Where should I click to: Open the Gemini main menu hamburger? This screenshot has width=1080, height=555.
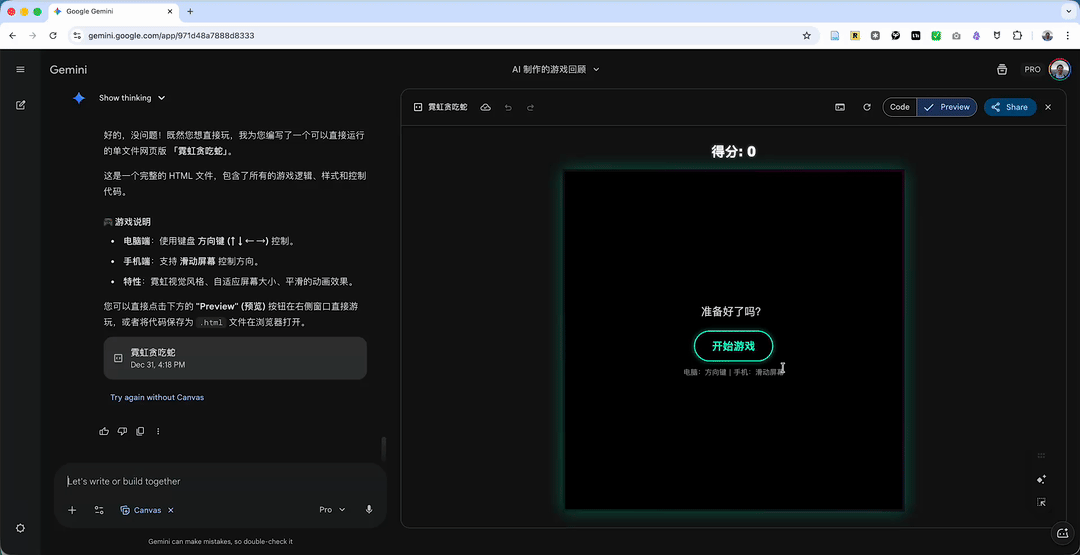click(x=20, y=70)
